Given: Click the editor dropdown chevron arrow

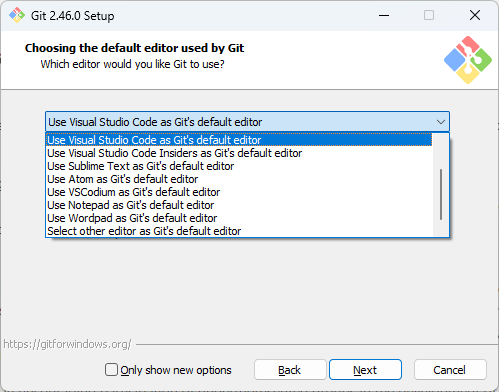Looking at the screenshot, I should 441,122.
